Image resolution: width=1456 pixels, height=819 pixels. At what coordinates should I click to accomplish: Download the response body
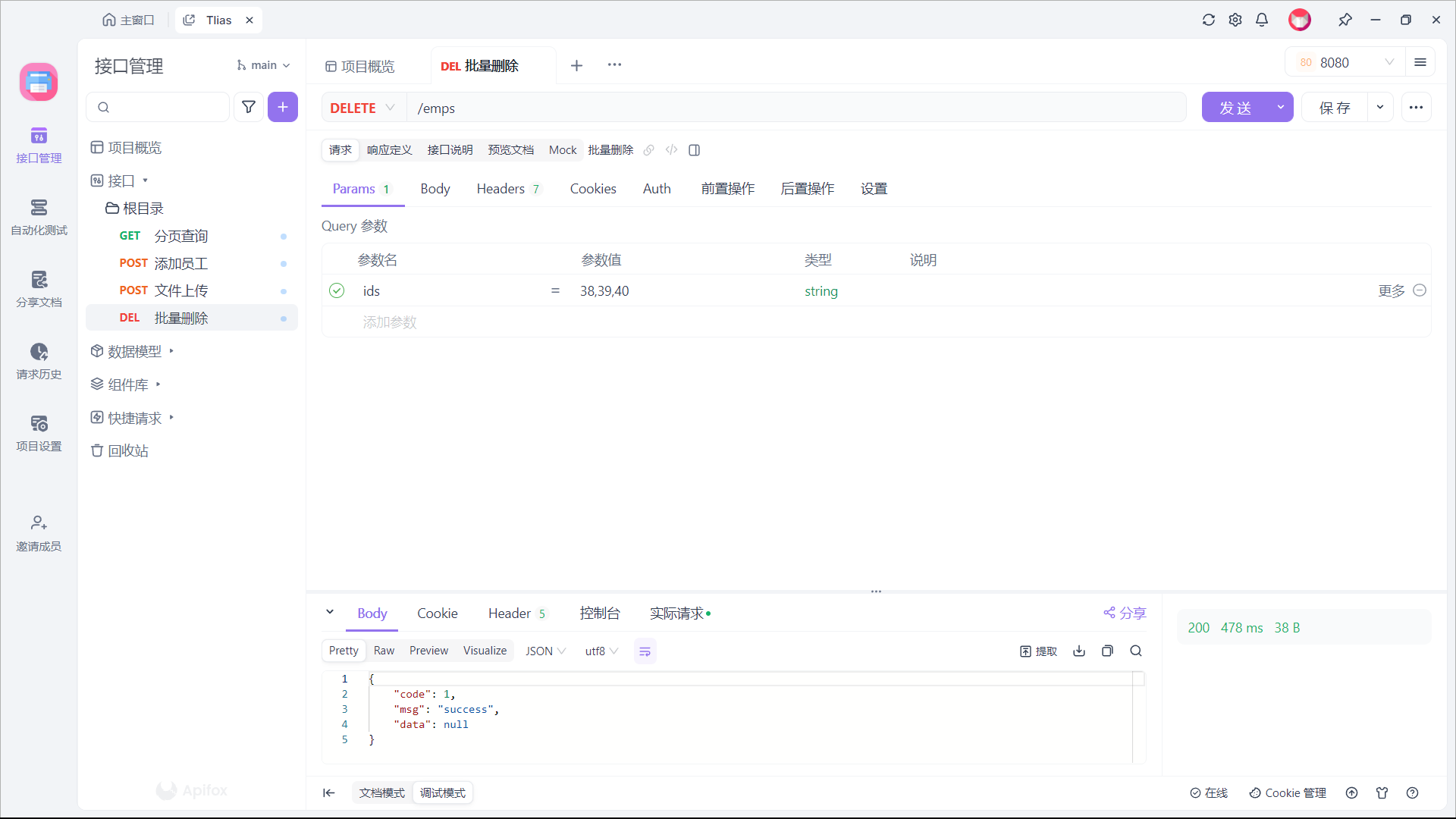pos(1079,651)
